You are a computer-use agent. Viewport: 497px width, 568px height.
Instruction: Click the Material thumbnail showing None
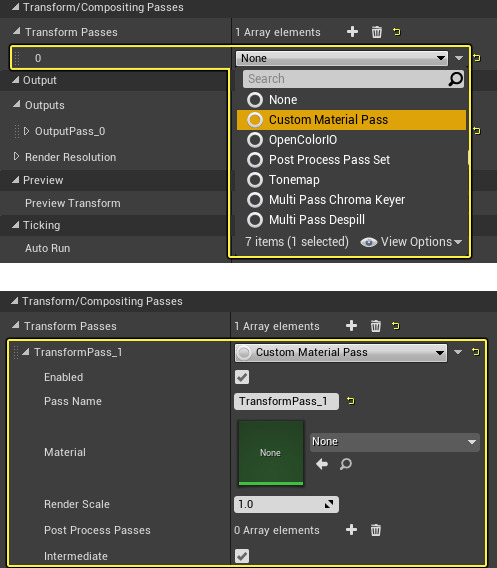pos(271,452)
